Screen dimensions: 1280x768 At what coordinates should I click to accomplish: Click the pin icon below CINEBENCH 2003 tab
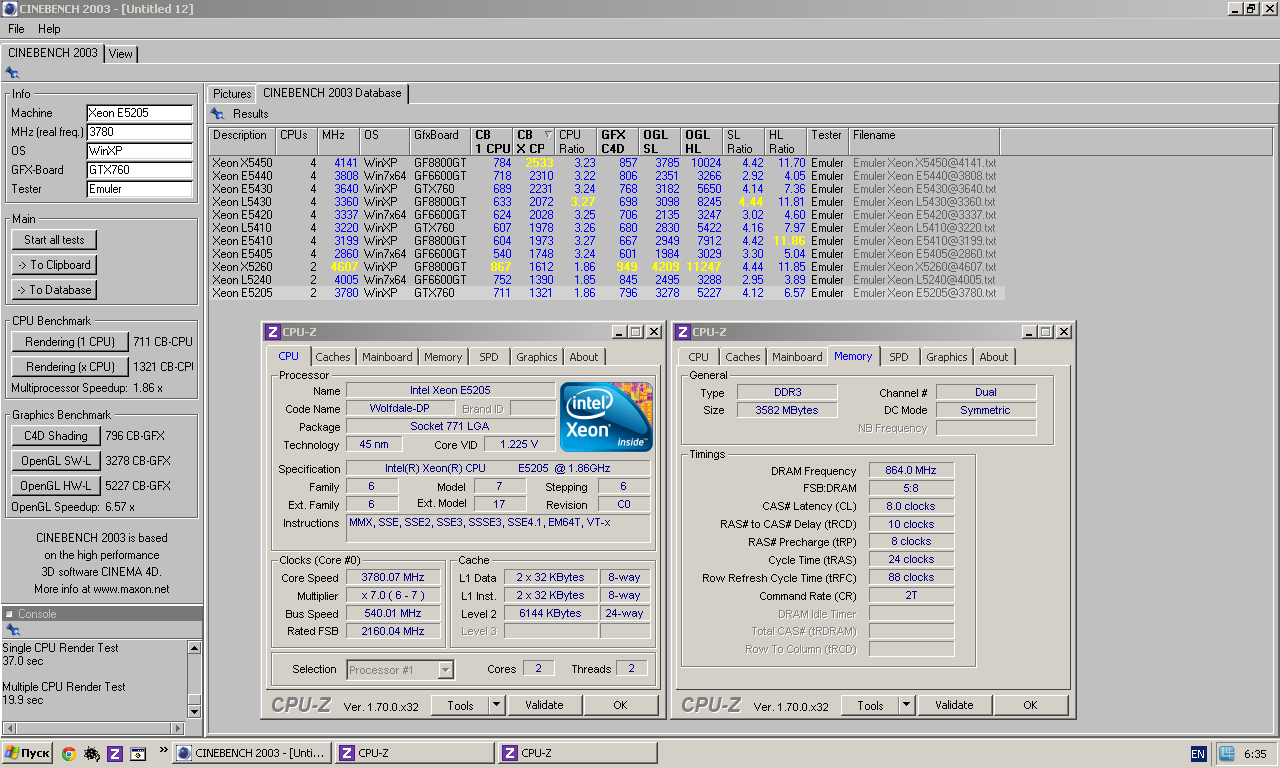coord(12,73)
